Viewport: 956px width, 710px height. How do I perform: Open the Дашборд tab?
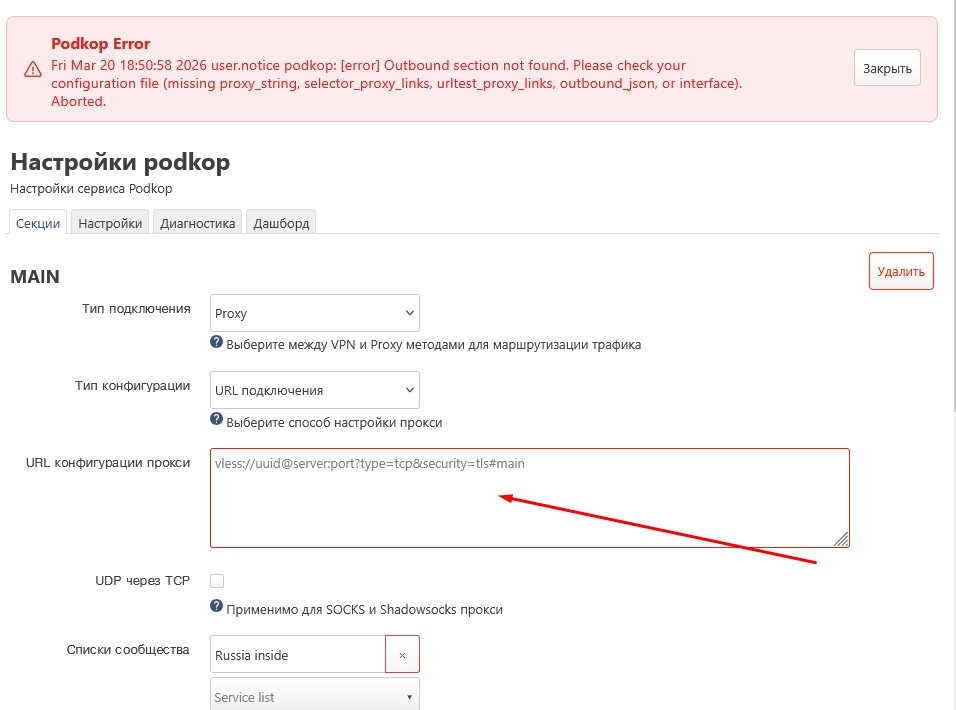tap(281, 223)
